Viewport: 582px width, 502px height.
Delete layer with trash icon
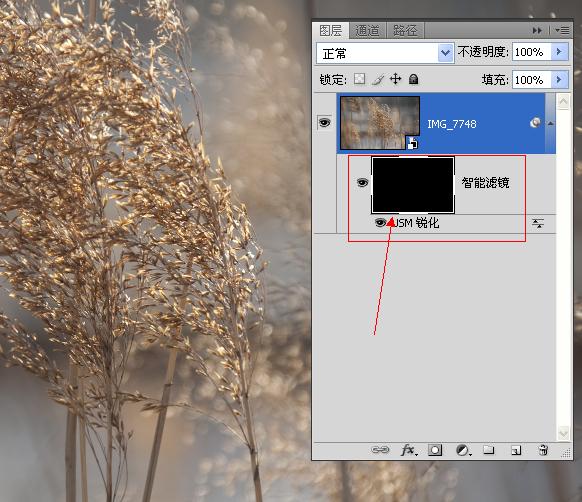click(x=543, y=450)
